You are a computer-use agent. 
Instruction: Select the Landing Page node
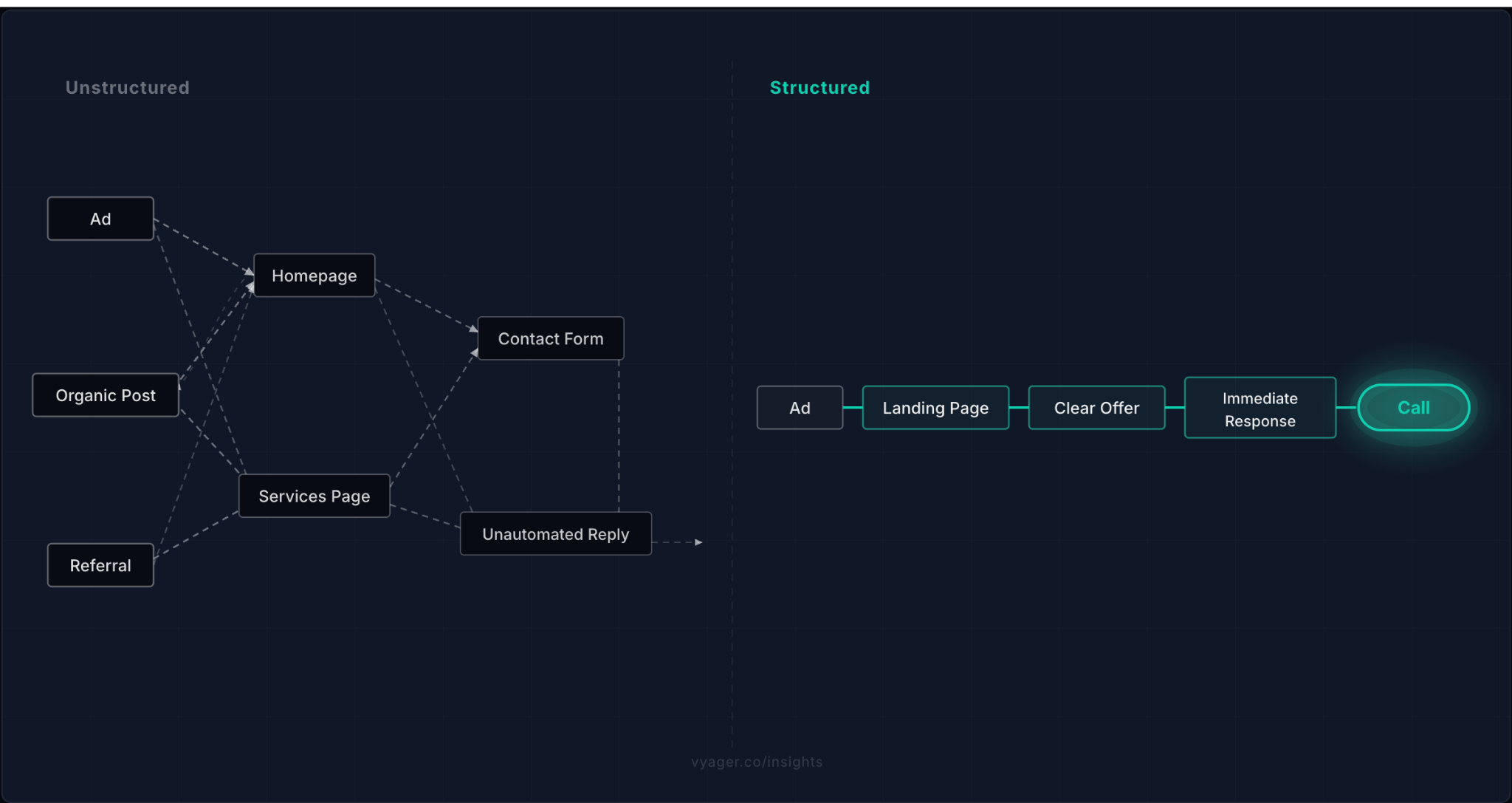pos(935,407)
